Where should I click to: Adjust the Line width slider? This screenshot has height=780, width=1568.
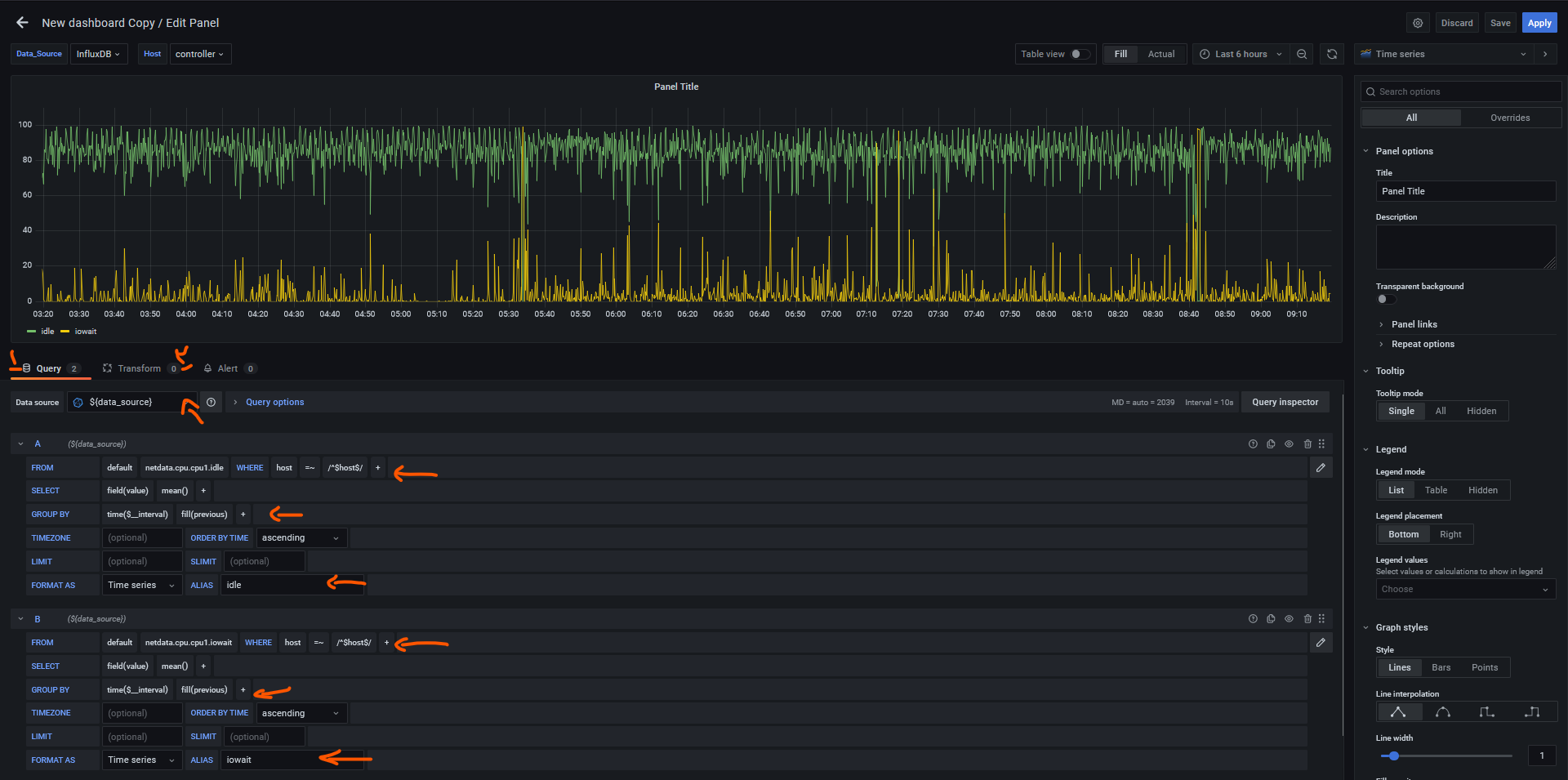click(x=1394, y=756)
